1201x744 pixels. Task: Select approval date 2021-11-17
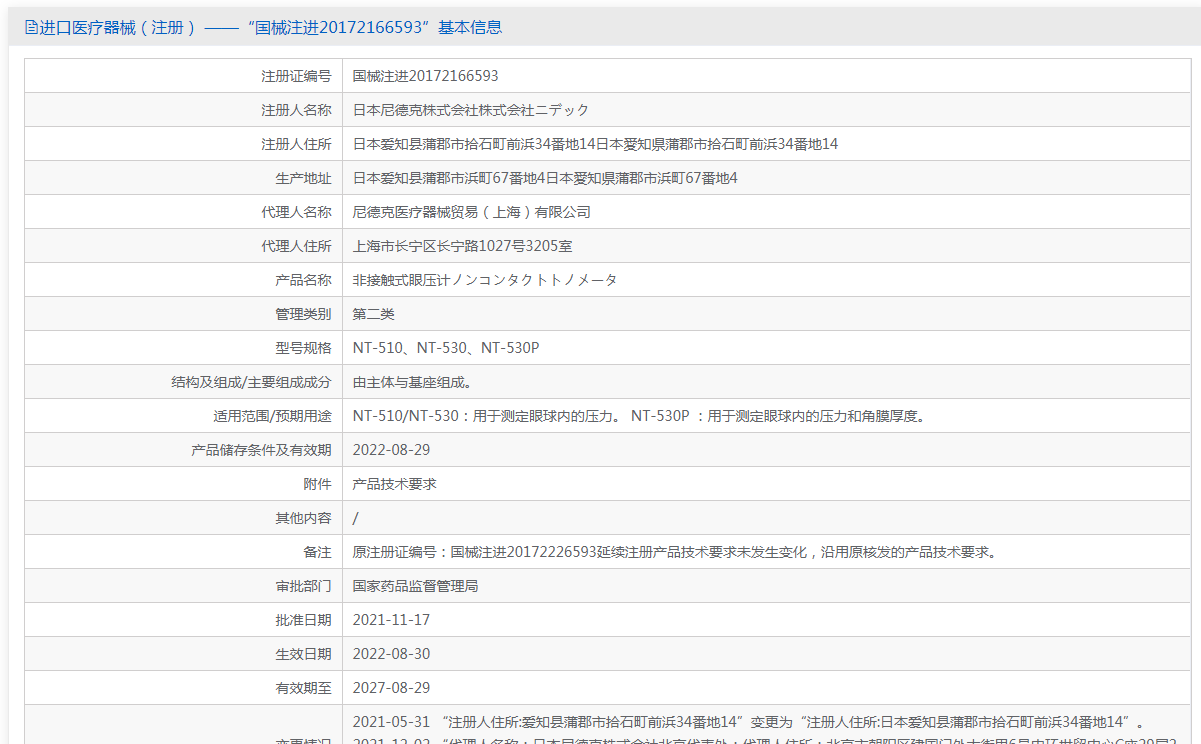[x=391, y=620]
